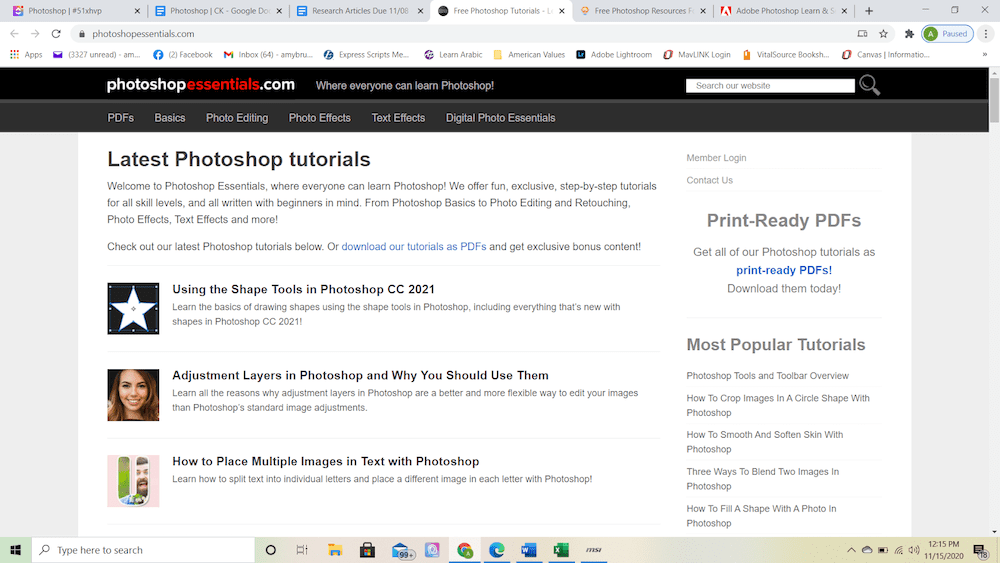The width and height of the screenshot is (1000, 563).
Task: Open Using the Shape Tools tutorial
Action: pos(304,289)
